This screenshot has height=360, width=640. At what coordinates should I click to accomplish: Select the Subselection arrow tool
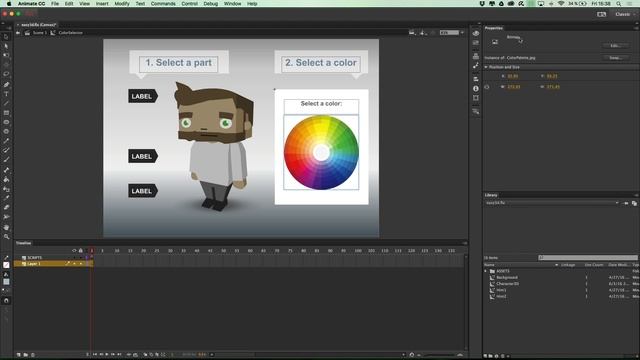[x=6, y=46]
